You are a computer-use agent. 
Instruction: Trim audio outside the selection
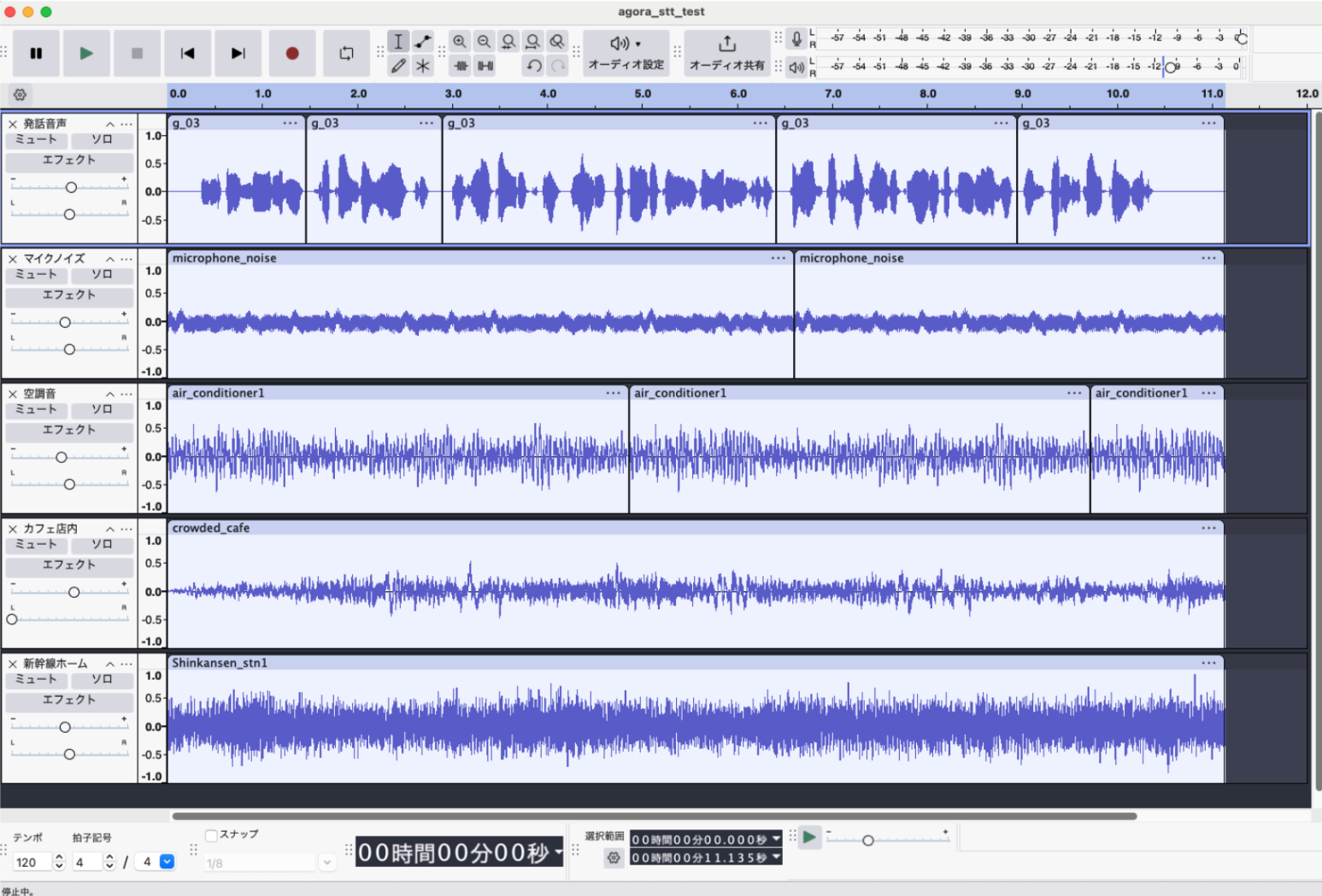click(461, 66)
